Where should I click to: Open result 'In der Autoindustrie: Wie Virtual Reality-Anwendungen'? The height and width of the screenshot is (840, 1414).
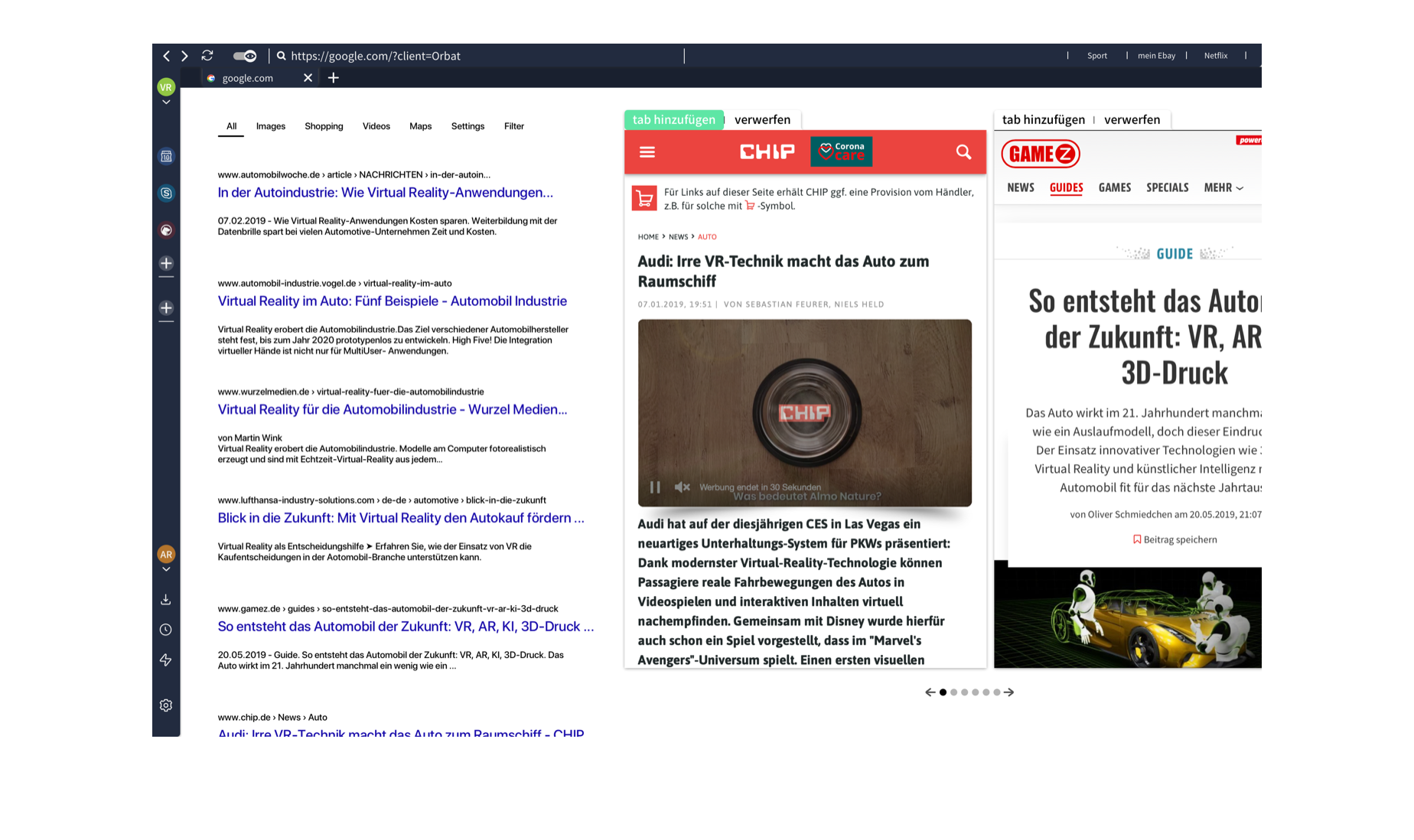point(385,193)
